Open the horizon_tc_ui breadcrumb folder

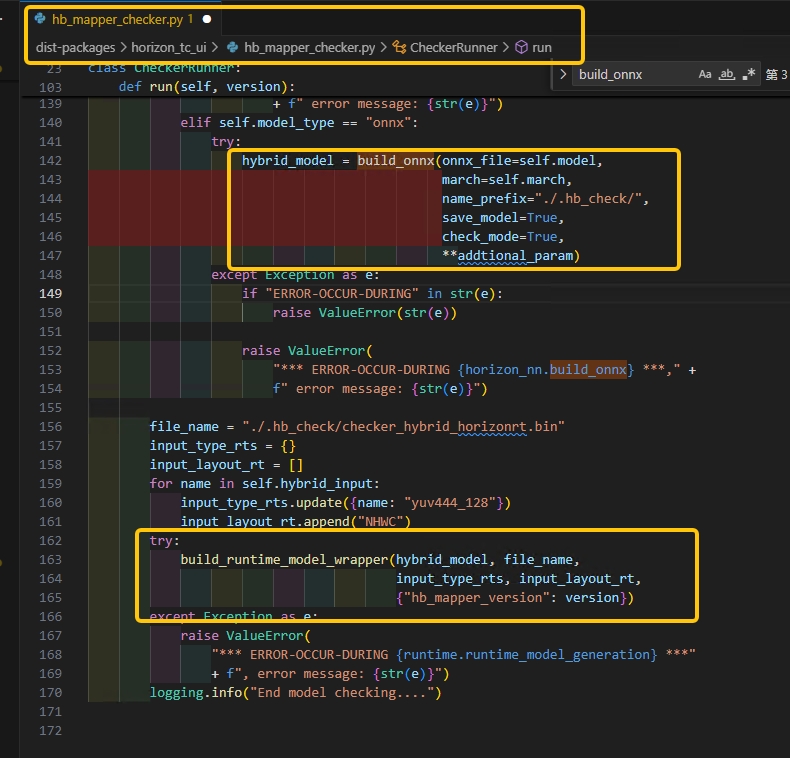[x=169, y=47]
